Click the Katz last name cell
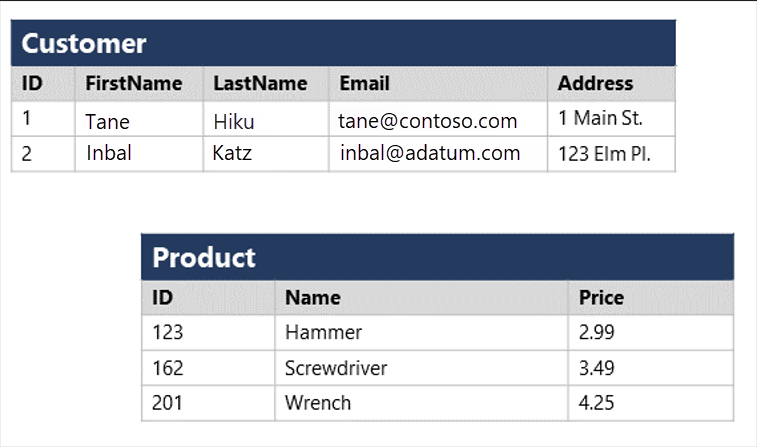 tap(232, 154)
